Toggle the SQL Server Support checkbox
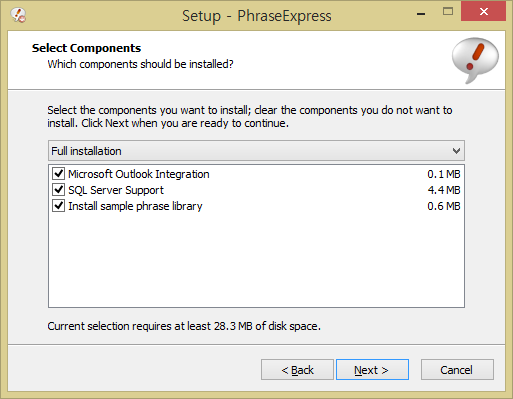Image resolution: width=513 pixels, height=399 pixels. pos(58,189)
